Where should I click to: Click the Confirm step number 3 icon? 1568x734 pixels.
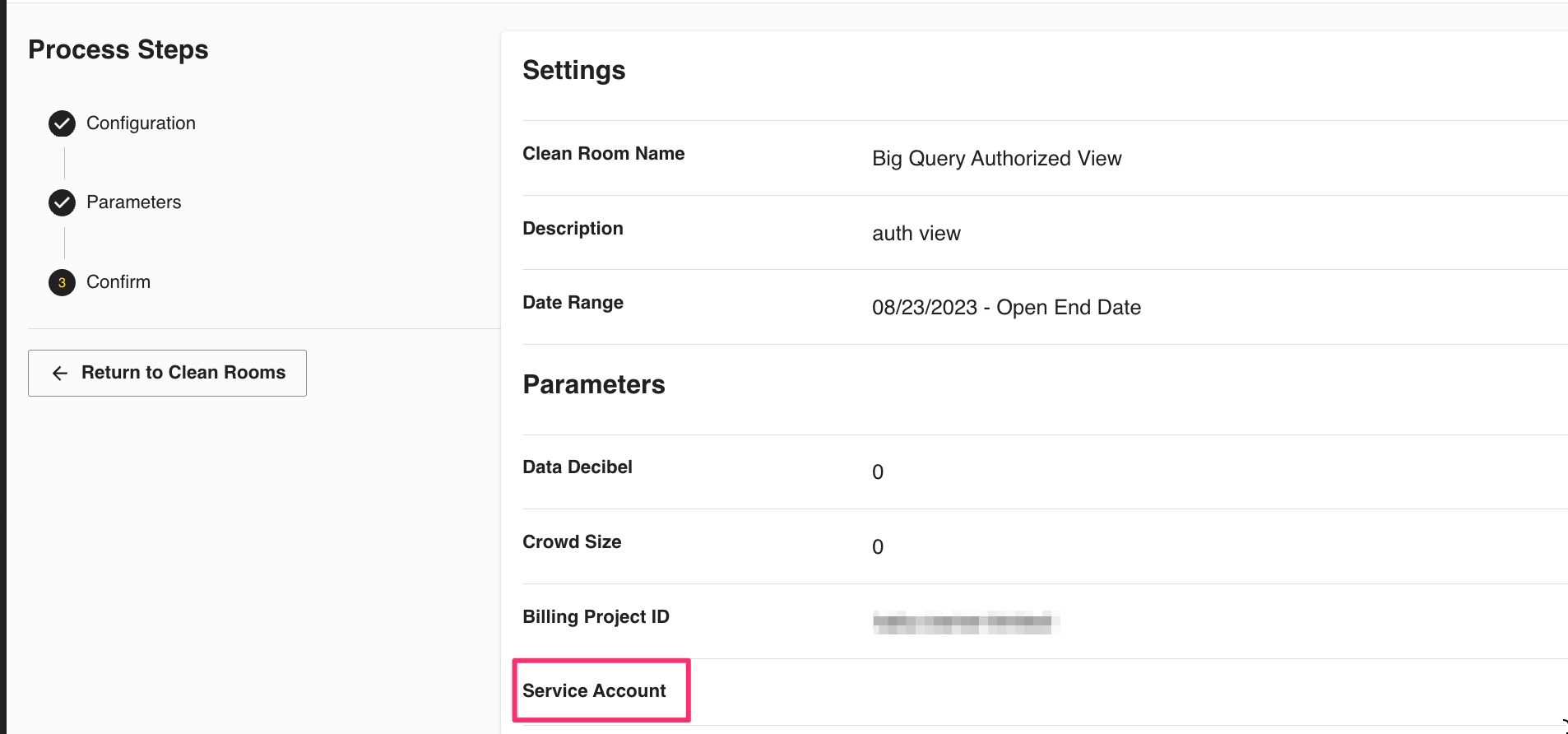click(62, 282)
